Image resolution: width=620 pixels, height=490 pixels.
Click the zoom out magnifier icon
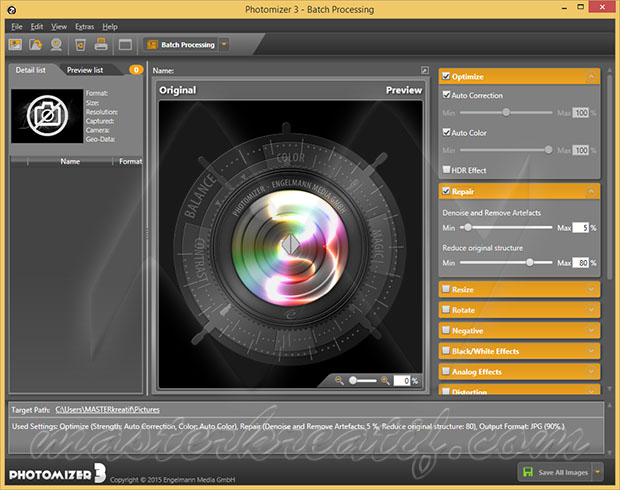(339, 380)
